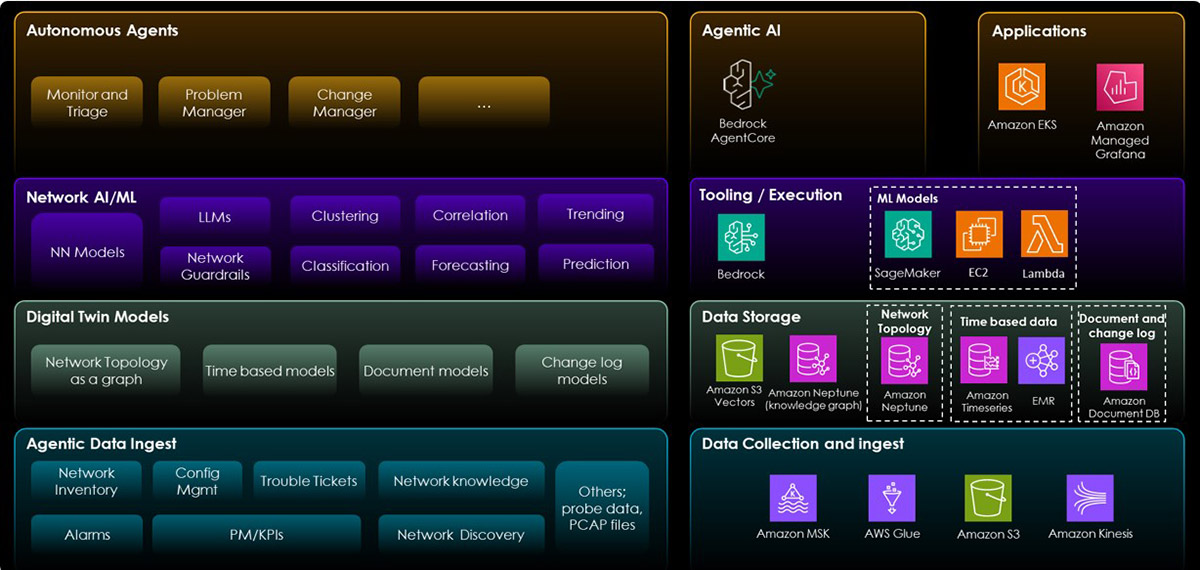
Task: Click the Amazon S3 icon in Data Collection
Action: point(988,498)
